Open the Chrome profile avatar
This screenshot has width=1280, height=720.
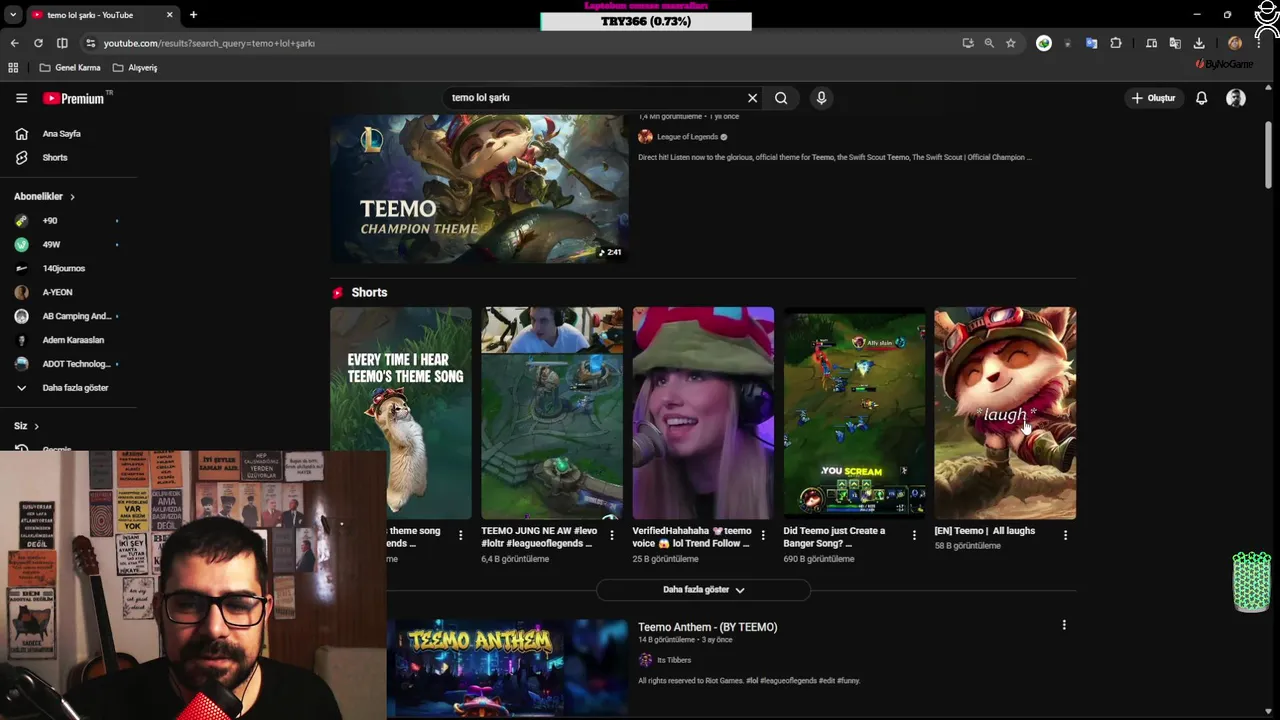click(x=1235, y=43)
